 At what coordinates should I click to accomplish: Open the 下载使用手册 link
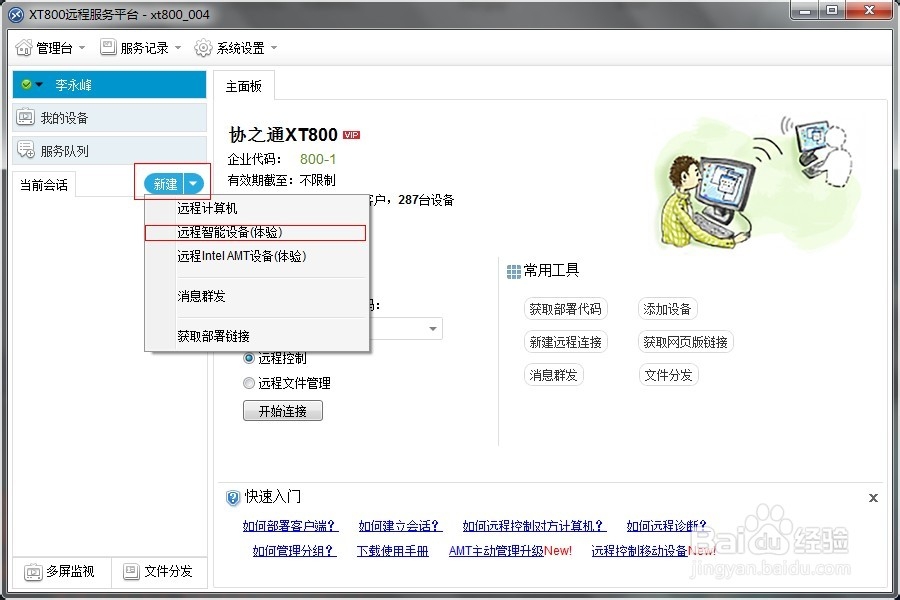click(393, 551)
